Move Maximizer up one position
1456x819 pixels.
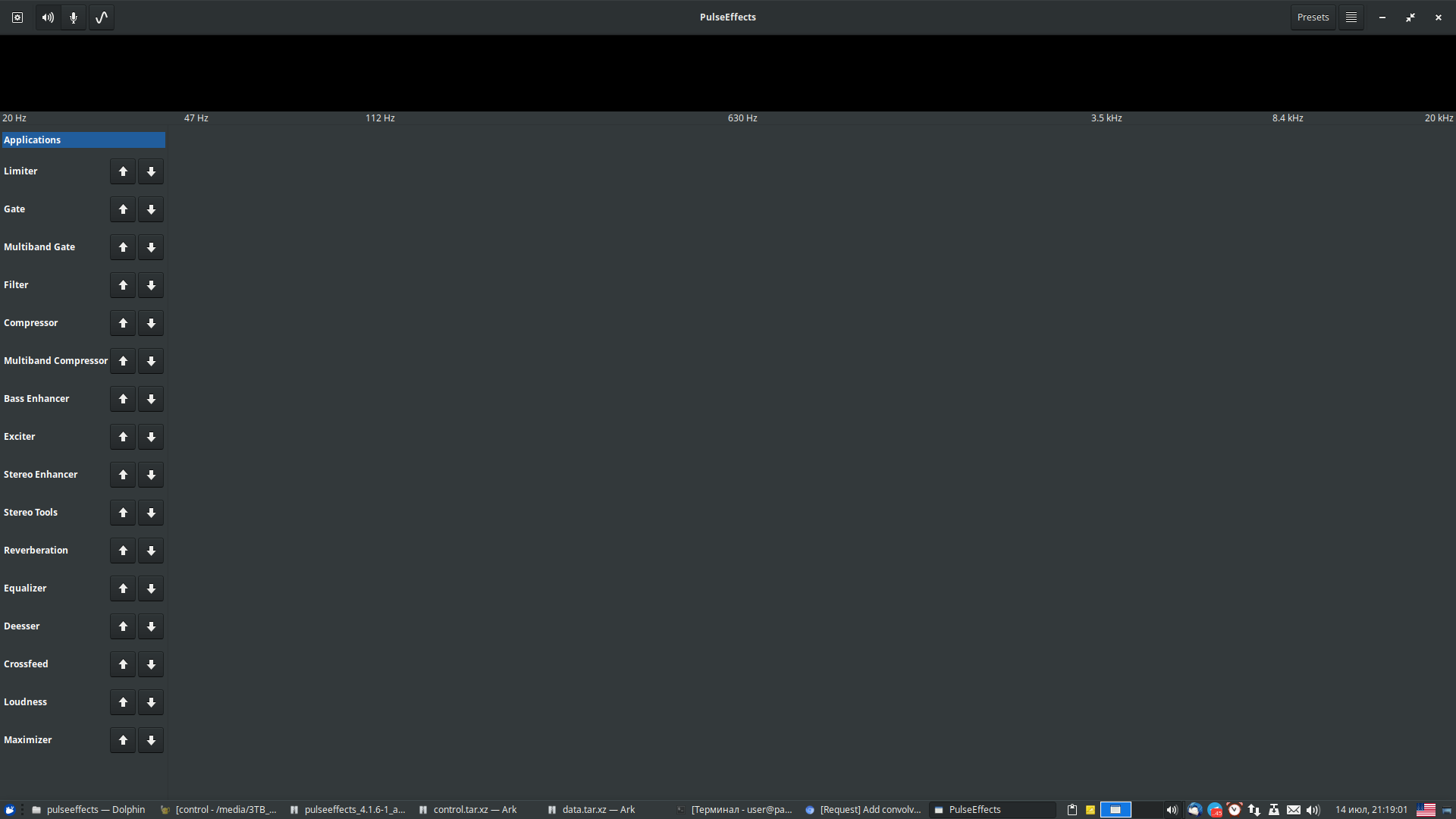[x=123, y=740]
